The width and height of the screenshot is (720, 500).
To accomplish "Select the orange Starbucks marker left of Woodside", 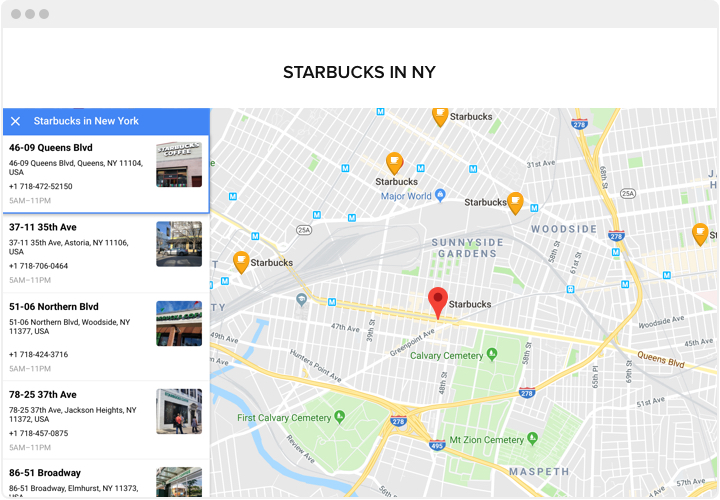I will click(x=515, y=202).
